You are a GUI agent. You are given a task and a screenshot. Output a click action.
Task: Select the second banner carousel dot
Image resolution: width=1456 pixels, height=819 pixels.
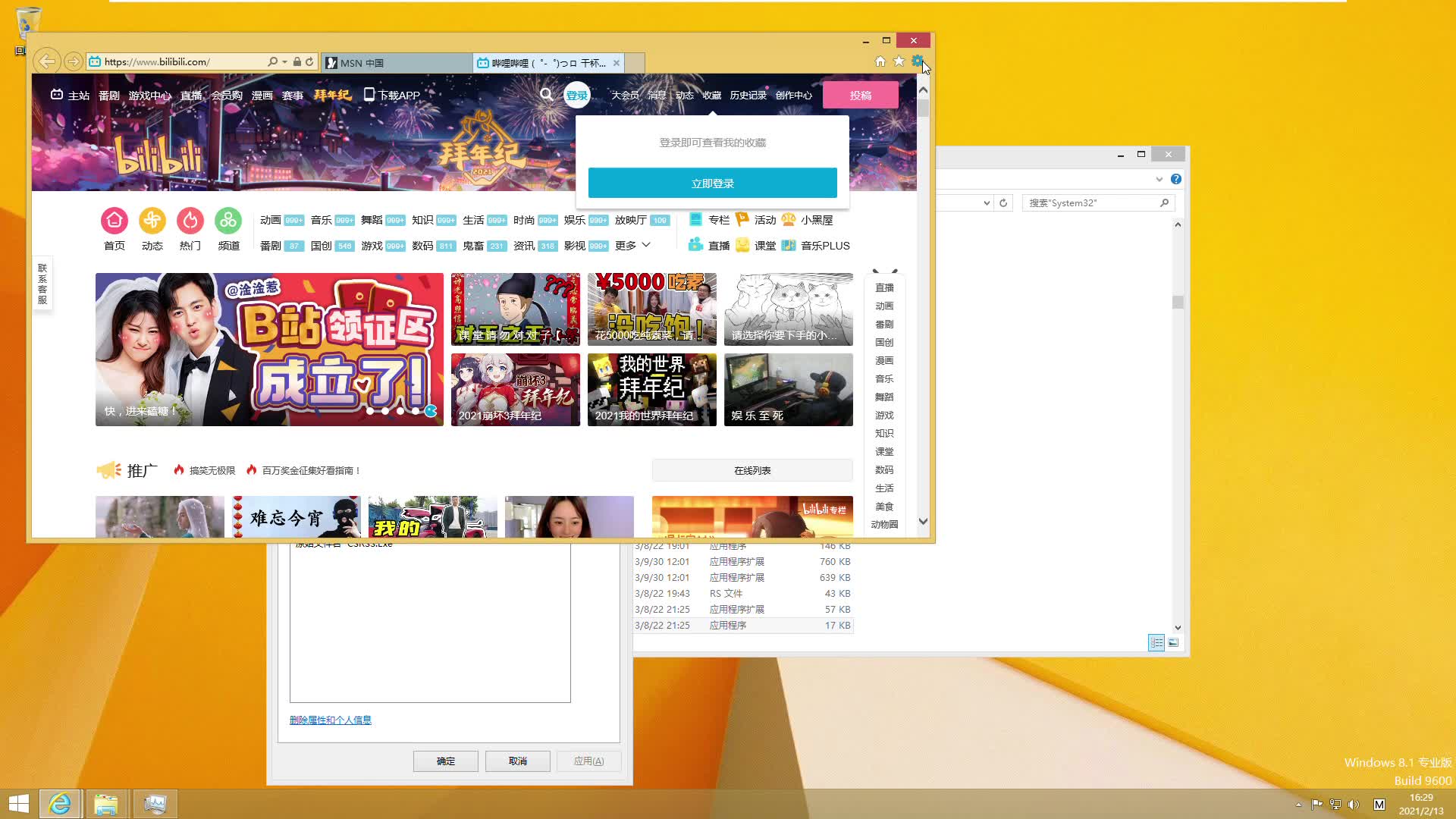[385, 411]
